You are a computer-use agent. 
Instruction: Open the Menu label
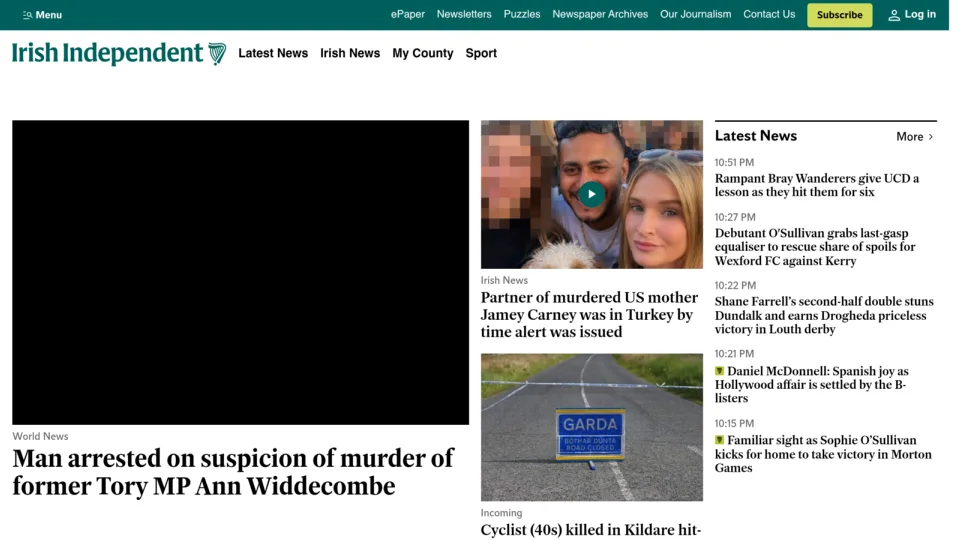click(48, 15)
